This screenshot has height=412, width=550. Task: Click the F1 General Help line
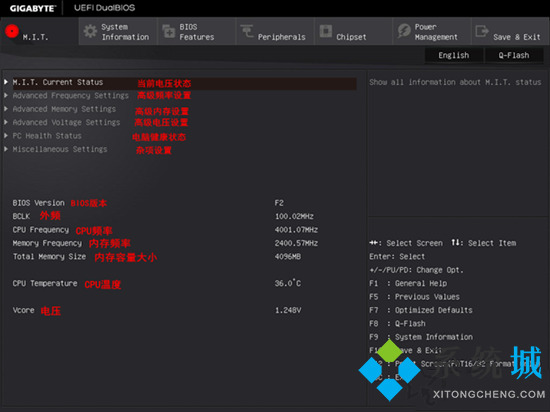click(x=408, y=283)
